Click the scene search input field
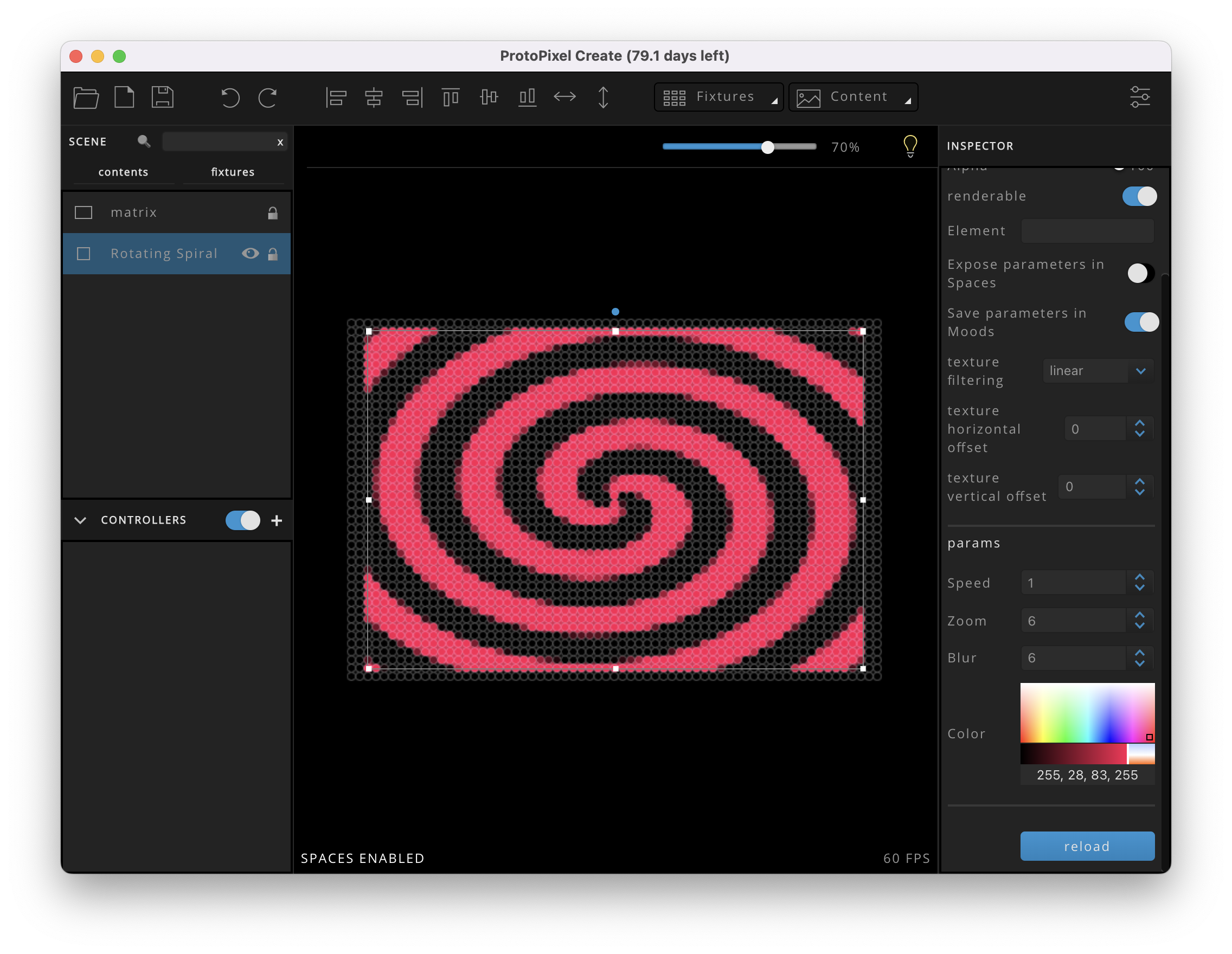1232x954 pixels. (x=224, y=141)
